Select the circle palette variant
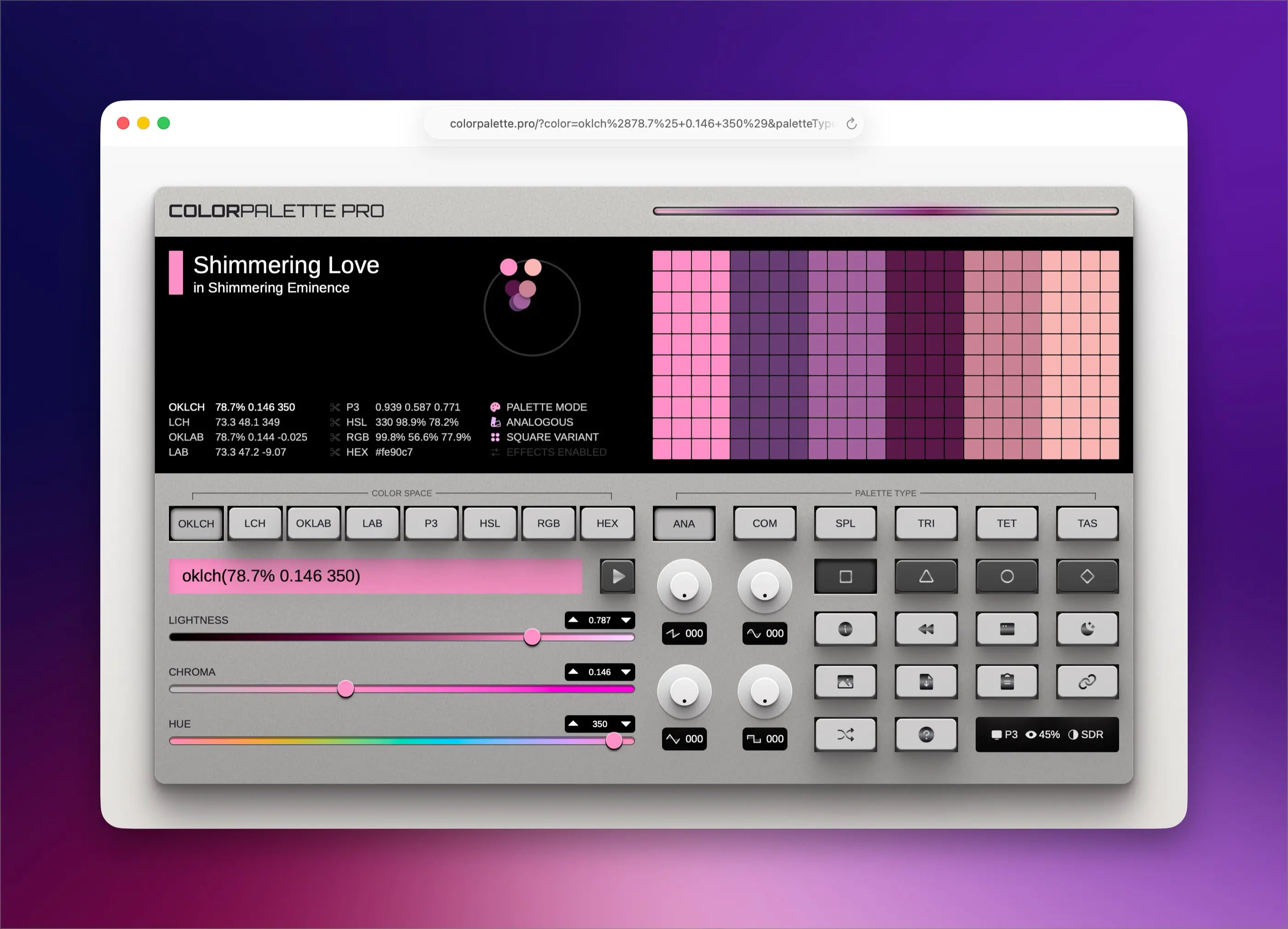The image size is (1288, 929). pyautogui.click(x=1006, y=577)
